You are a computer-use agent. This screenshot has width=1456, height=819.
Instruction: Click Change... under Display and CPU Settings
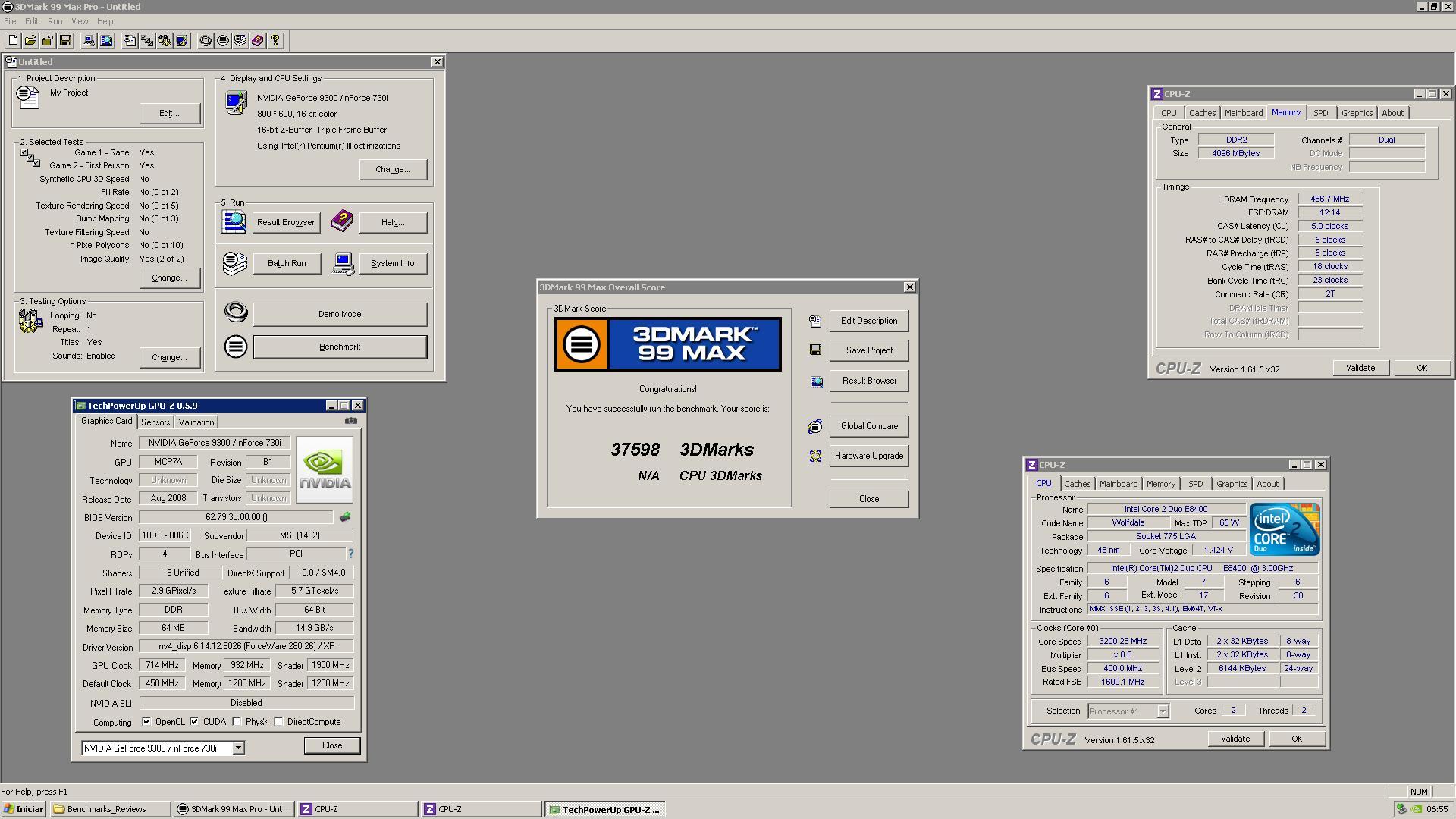coord(393,170)
